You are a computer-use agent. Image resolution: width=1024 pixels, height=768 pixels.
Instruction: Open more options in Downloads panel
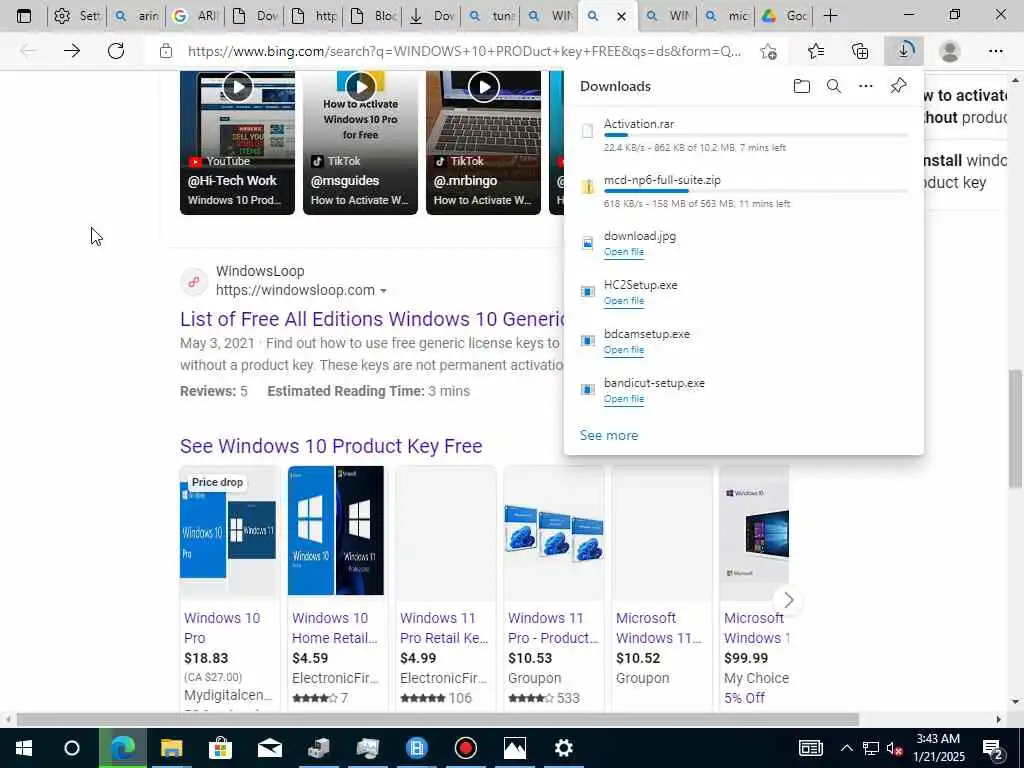[866, 86]
